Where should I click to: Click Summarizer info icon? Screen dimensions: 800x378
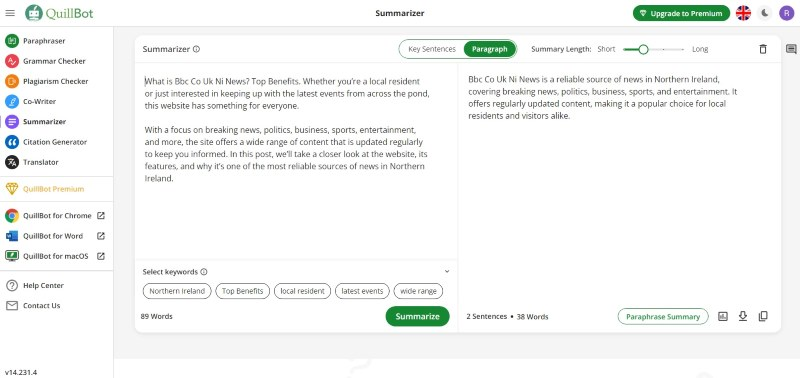click(196, 49)
